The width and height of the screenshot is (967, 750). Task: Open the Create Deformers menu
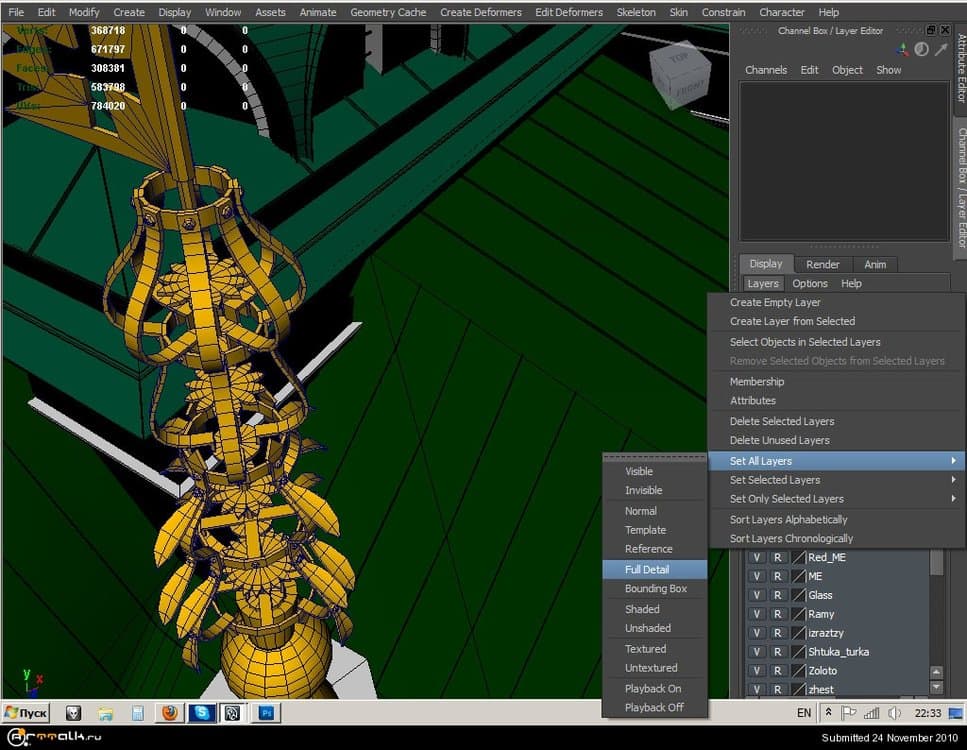(x=480, y=12)
